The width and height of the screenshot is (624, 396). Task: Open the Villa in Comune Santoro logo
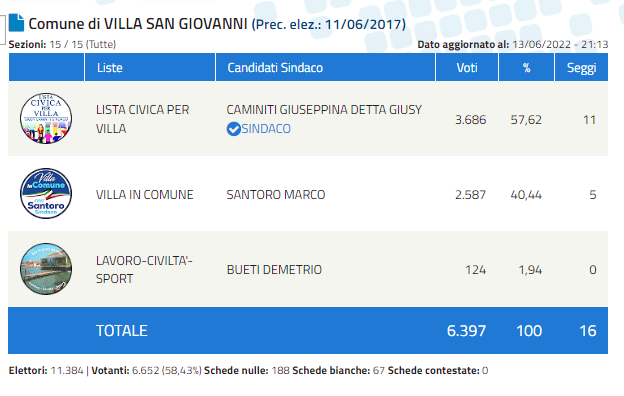click(46, 193)
